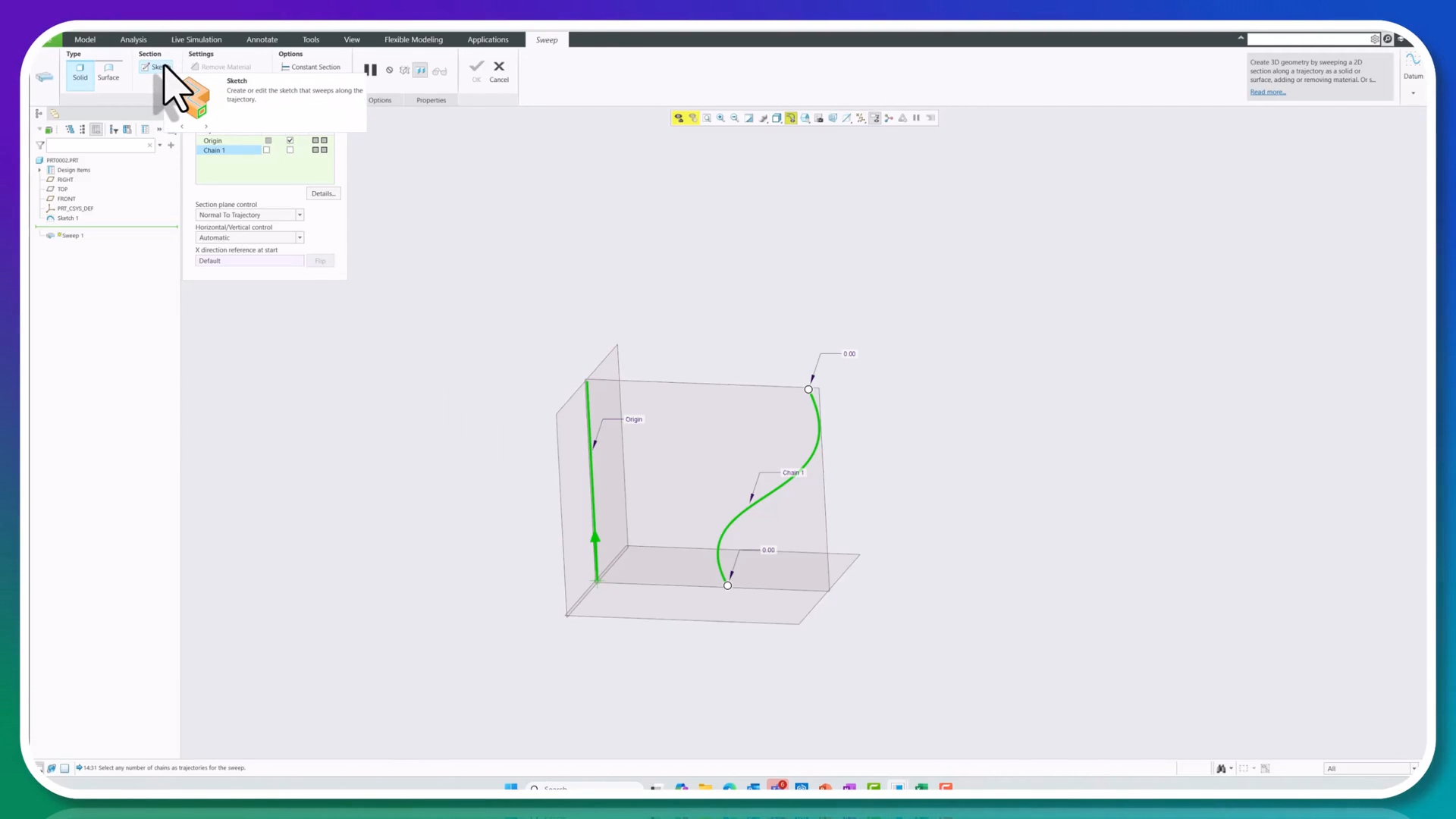Viewport: 1456px width, 819px height.
Task: Check first checkbox in Chain 1 row
Action: coord(267,150)
